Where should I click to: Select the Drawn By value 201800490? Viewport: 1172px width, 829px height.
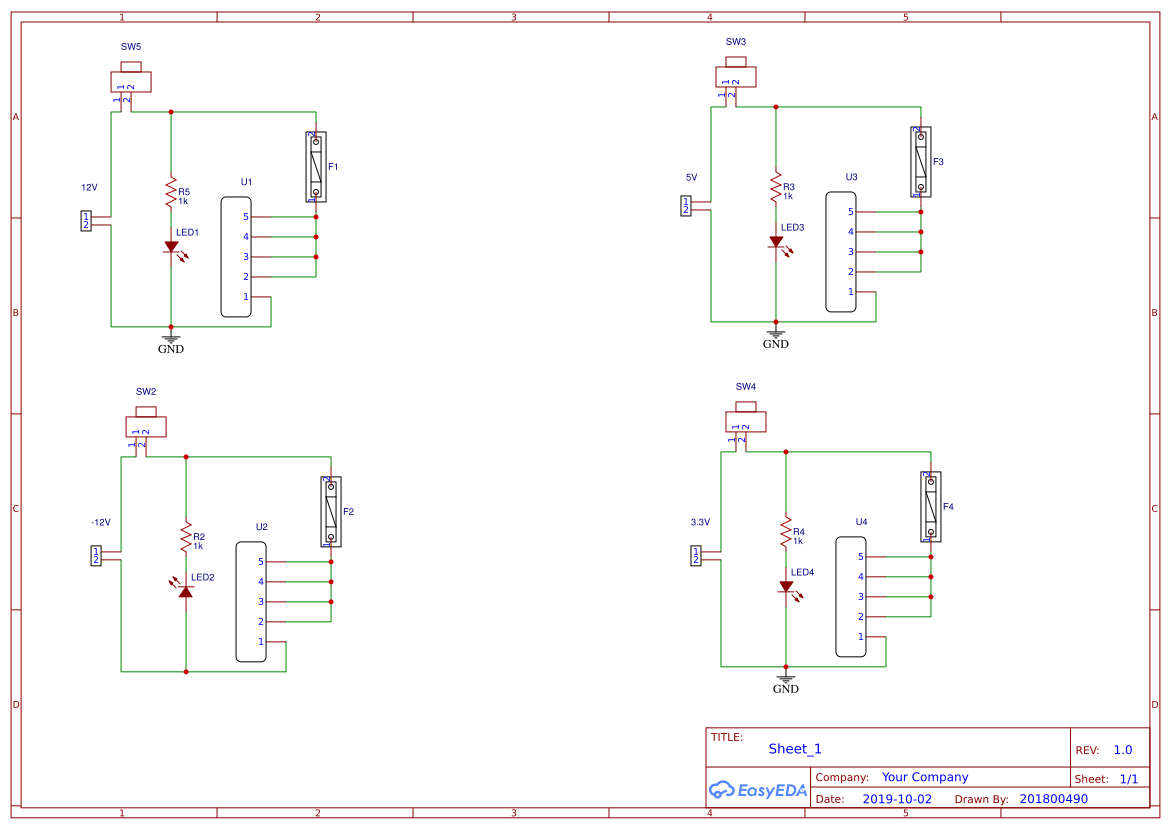[x=1053, y=799]
